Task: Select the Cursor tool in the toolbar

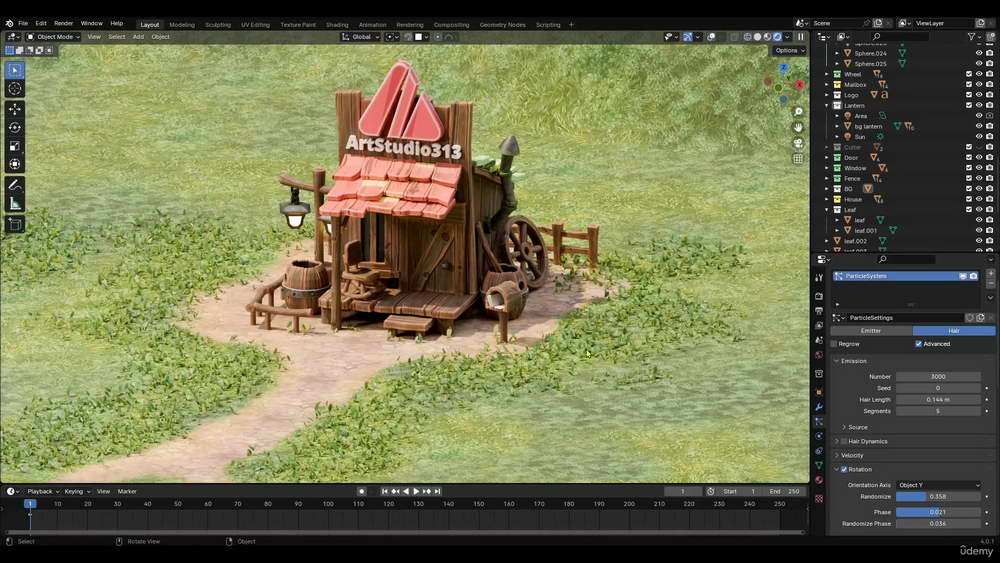Action: coord(15,89)
